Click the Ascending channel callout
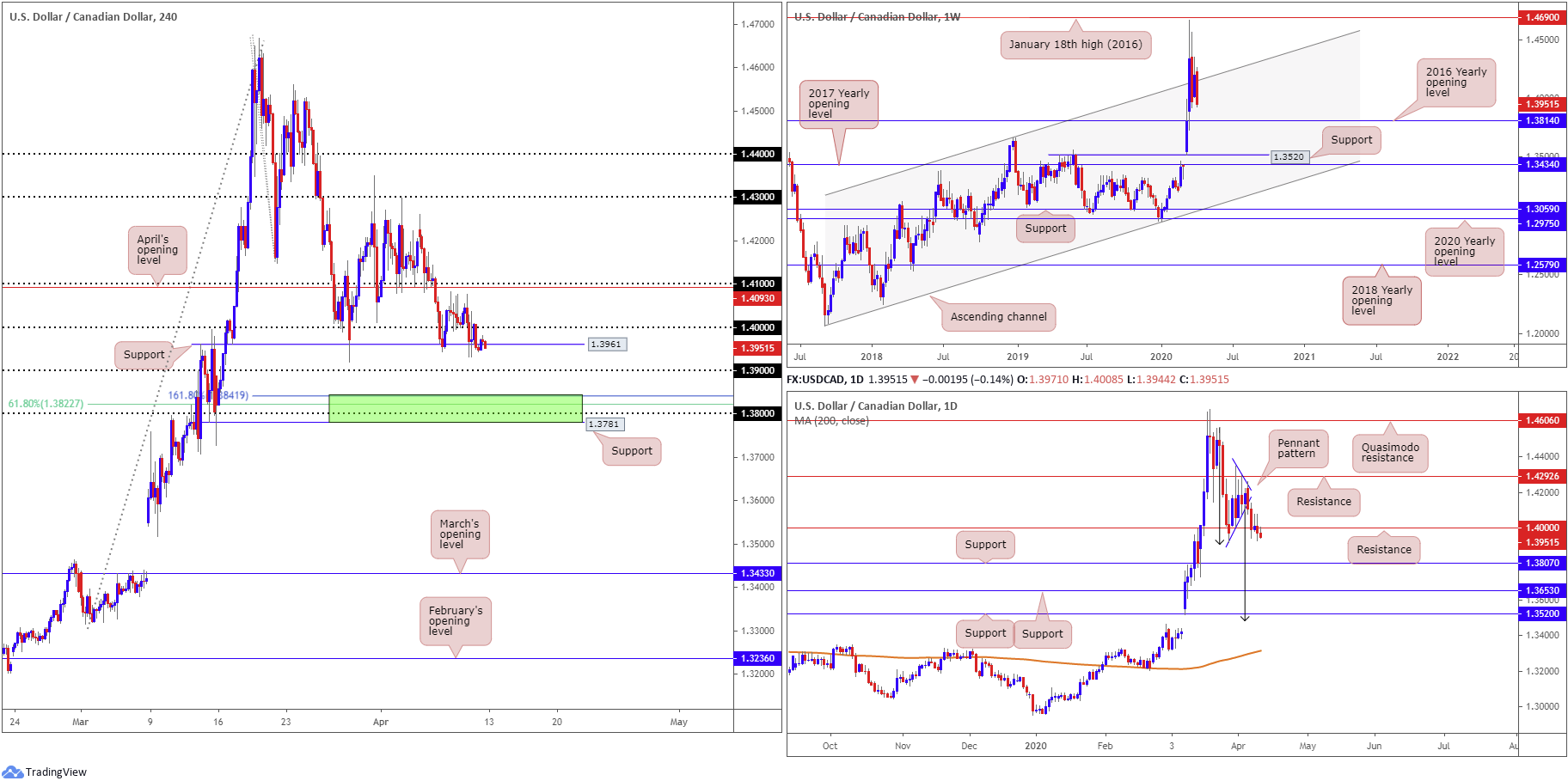Screen dimensions: 1568x781 tap(999, 317)
